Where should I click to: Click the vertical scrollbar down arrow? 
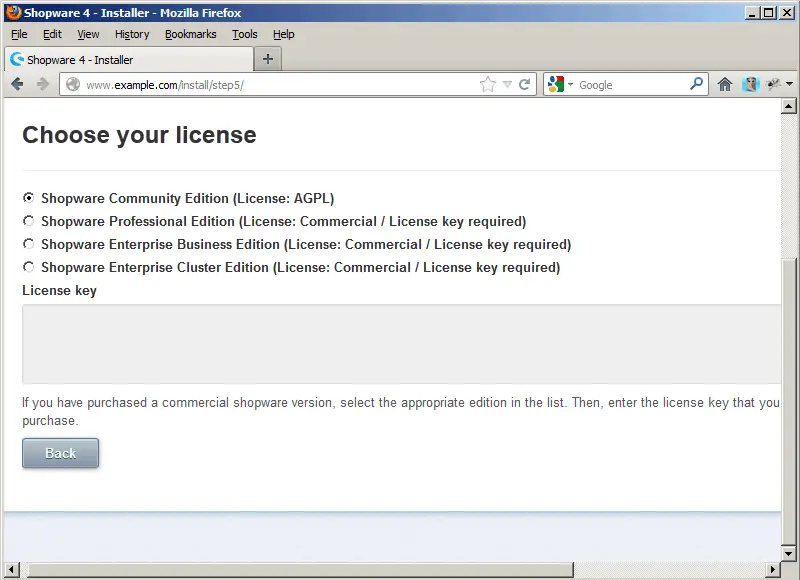click(788, 553)
